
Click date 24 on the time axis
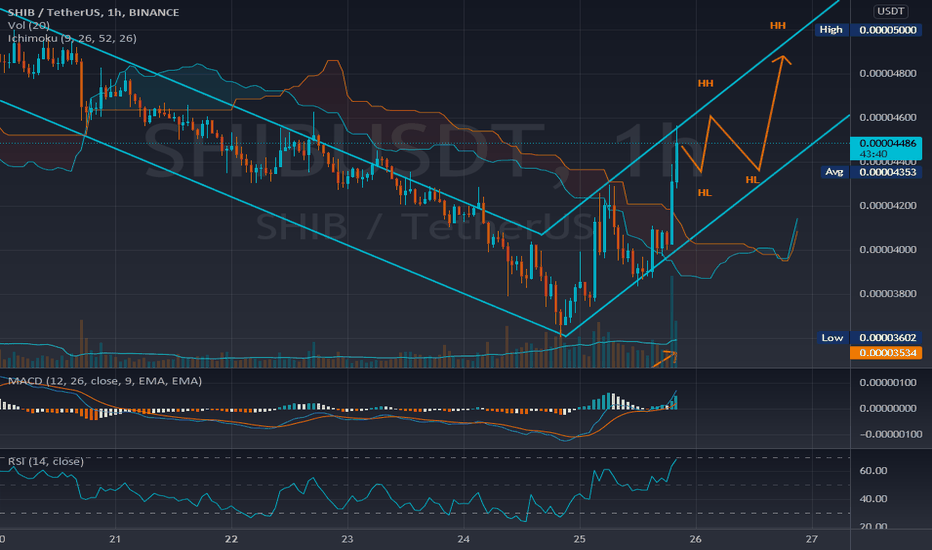[x=464, y=539]
